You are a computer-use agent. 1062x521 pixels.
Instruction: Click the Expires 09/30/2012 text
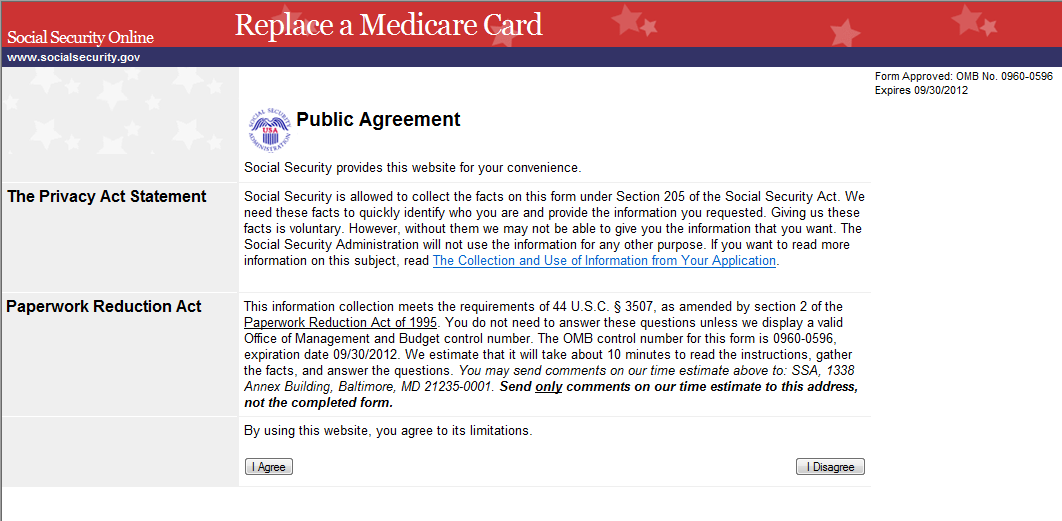pyautogui.click(x=921, y=90)
